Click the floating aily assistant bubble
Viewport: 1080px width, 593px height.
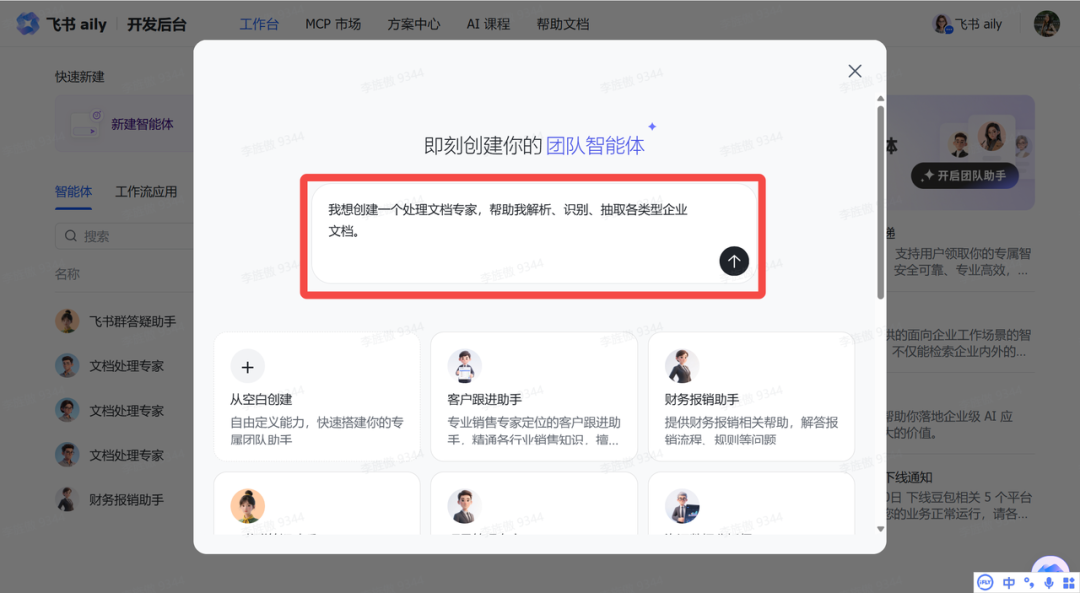(x=1050, y=566)
